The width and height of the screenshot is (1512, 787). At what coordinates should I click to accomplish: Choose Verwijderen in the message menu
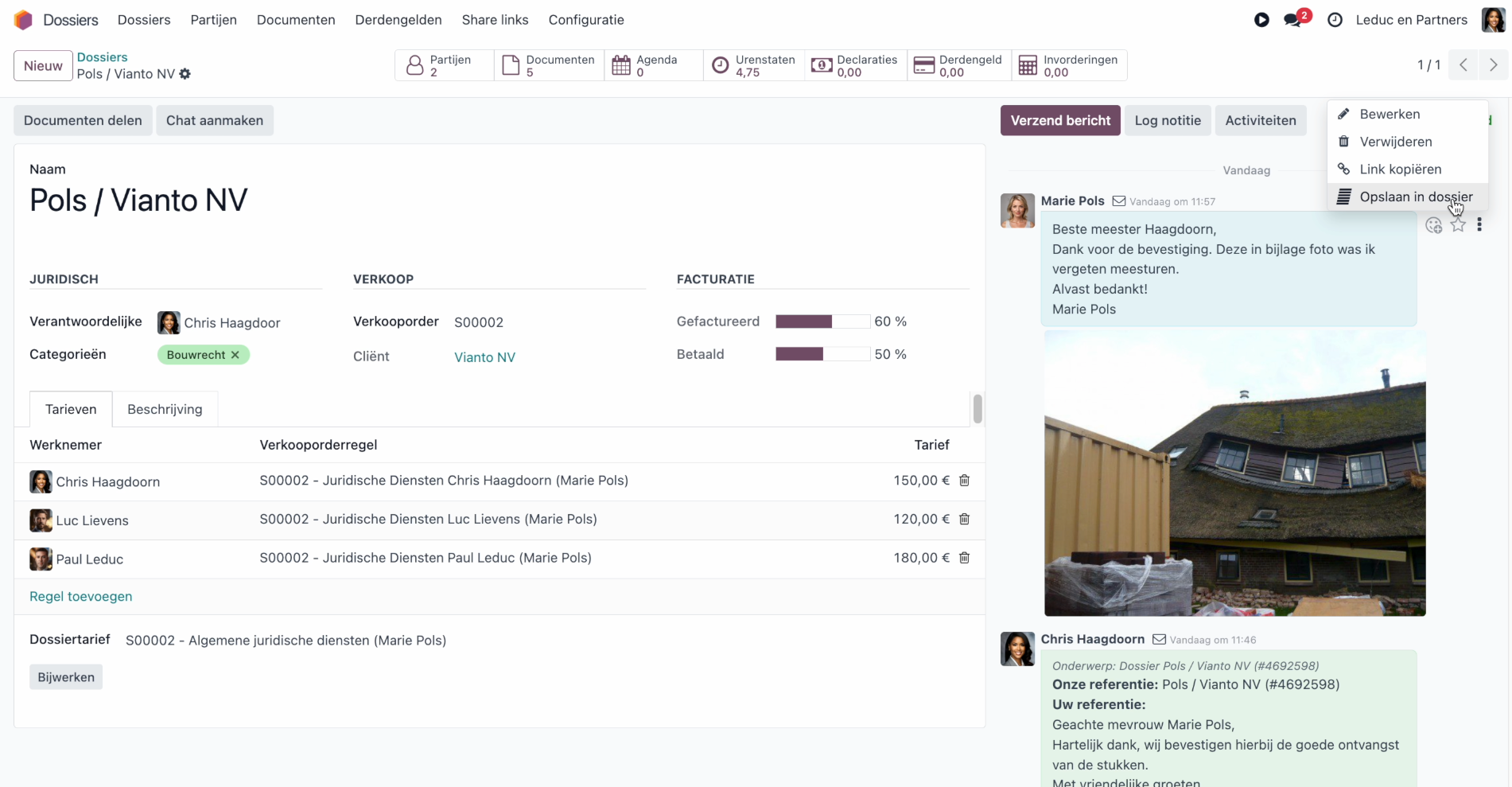(1407, 142)
